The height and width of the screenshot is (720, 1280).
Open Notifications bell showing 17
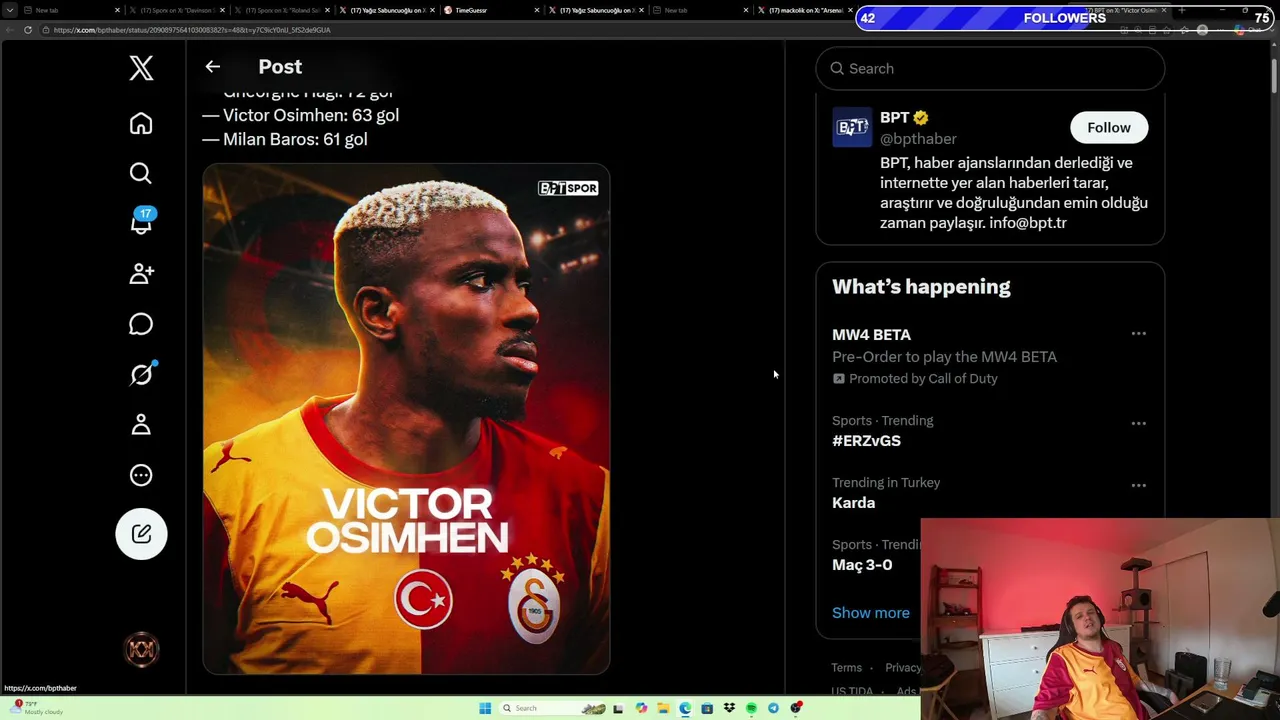point(141,222)
